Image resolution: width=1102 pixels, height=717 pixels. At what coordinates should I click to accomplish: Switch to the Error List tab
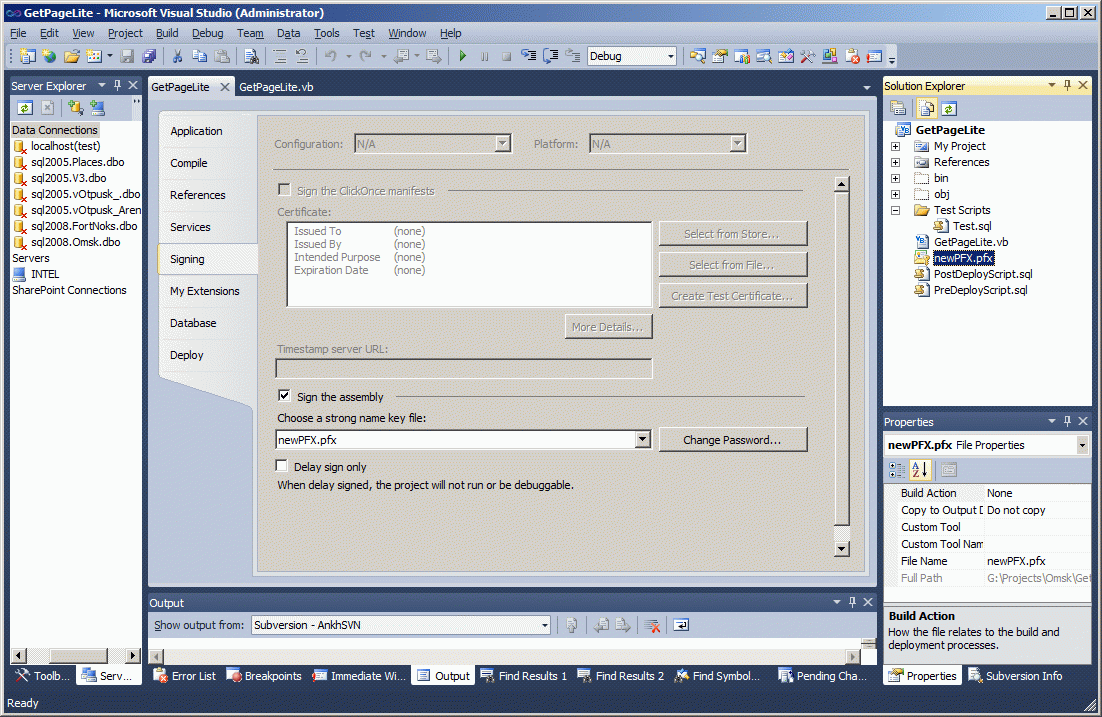[x=185, y=676]
